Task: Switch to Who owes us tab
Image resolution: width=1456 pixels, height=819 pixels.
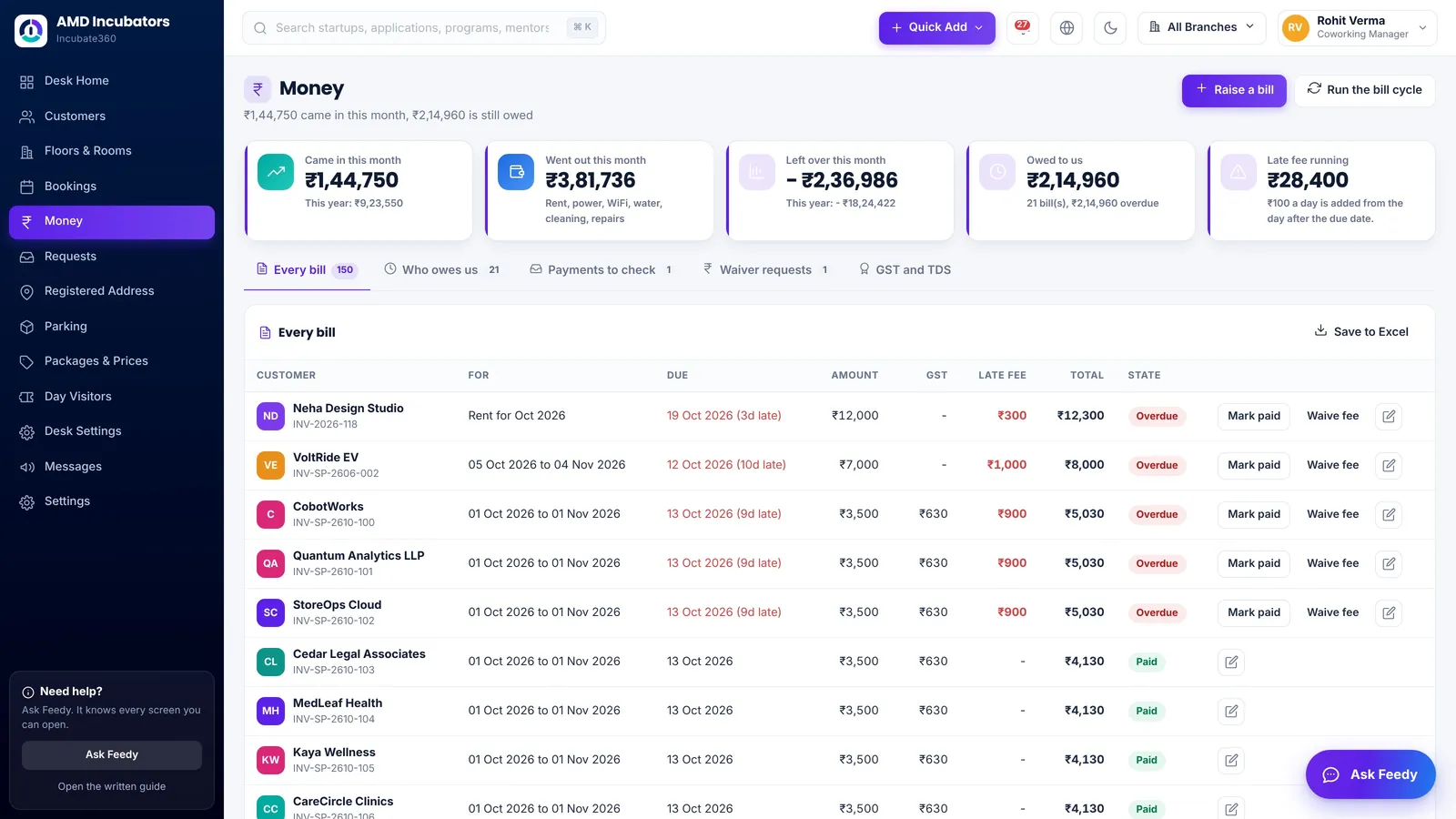Action: [442, 270]
